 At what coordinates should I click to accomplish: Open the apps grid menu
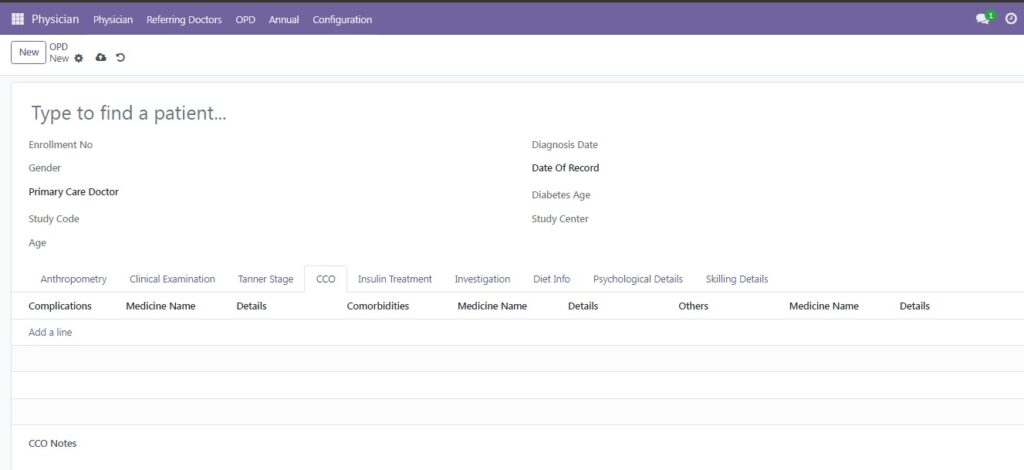tap(17, 19)
